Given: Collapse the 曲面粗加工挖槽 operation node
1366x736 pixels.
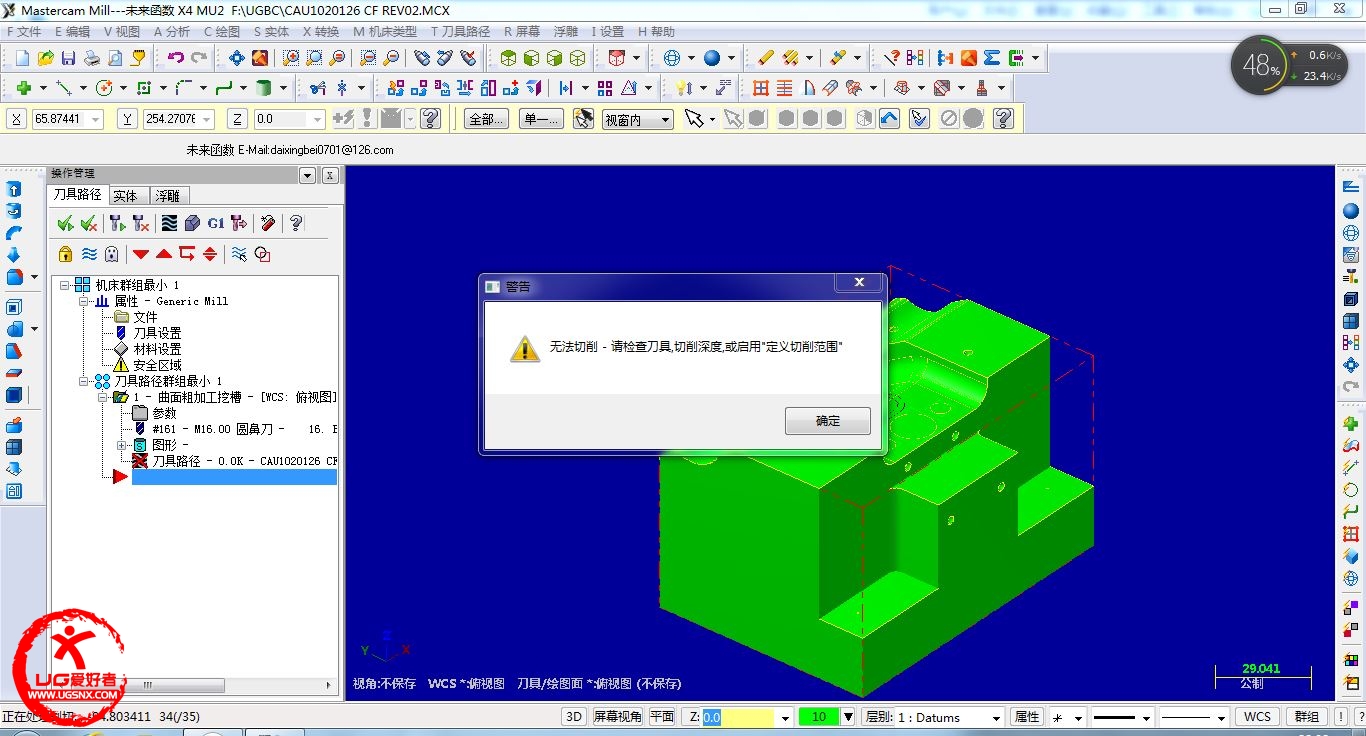Looking at the screenshot, I should pos(103,397).
